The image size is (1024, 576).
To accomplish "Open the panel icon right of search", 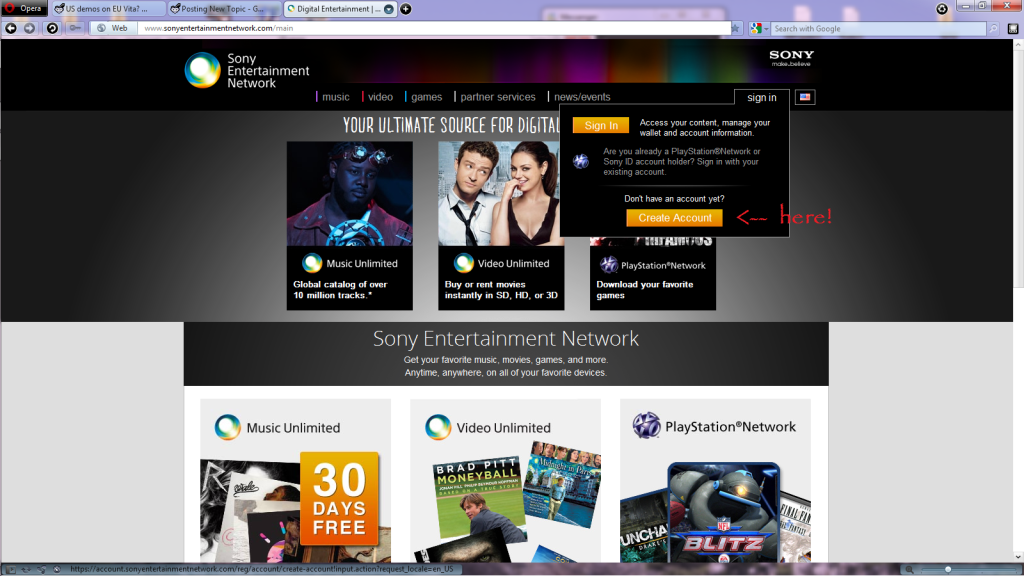I will (1013, 28).
